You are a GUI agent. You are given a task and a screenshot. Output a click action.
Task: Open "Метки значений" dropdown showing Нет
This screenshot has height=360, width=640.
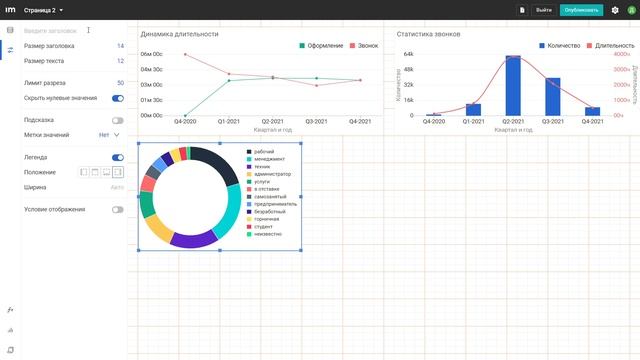click(109, 135)
